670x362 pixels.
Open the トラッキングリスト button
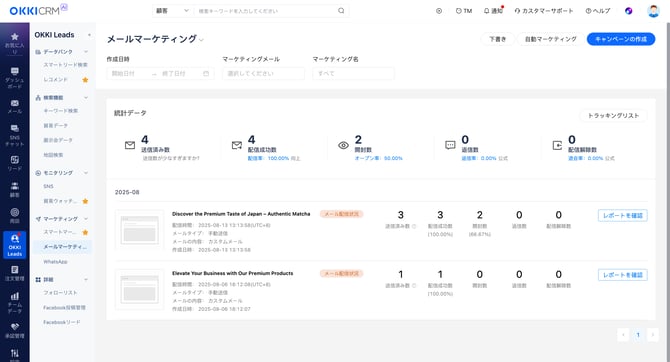click(x=613, y=115)
